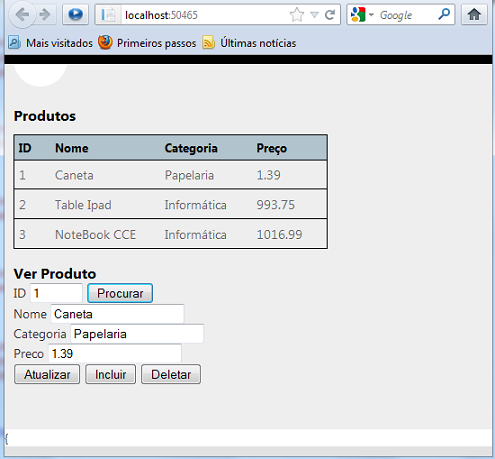Viewport: 495px width, 459px height.
Task: Open the address bar history dropdown arrow
Action: coord(314,15)
